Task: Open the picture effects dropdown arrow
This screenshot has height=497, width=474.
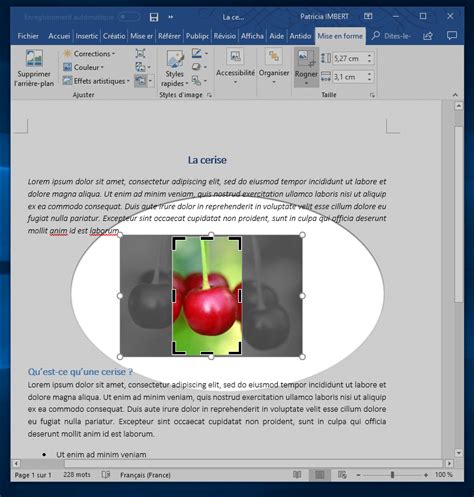Action: pos(205,67)
